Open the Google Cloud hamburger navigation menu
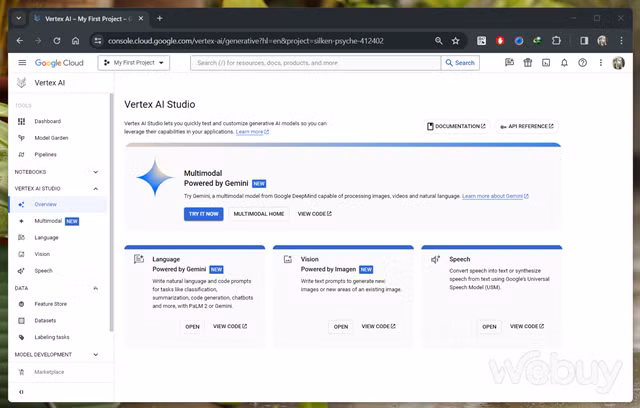This screenshot has height=408, width=640. tap(22, 62)
